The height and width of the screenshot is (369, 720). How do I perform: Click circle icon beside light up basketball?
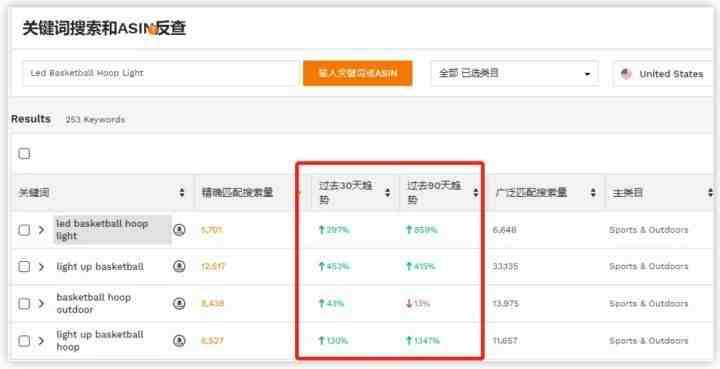179,266
